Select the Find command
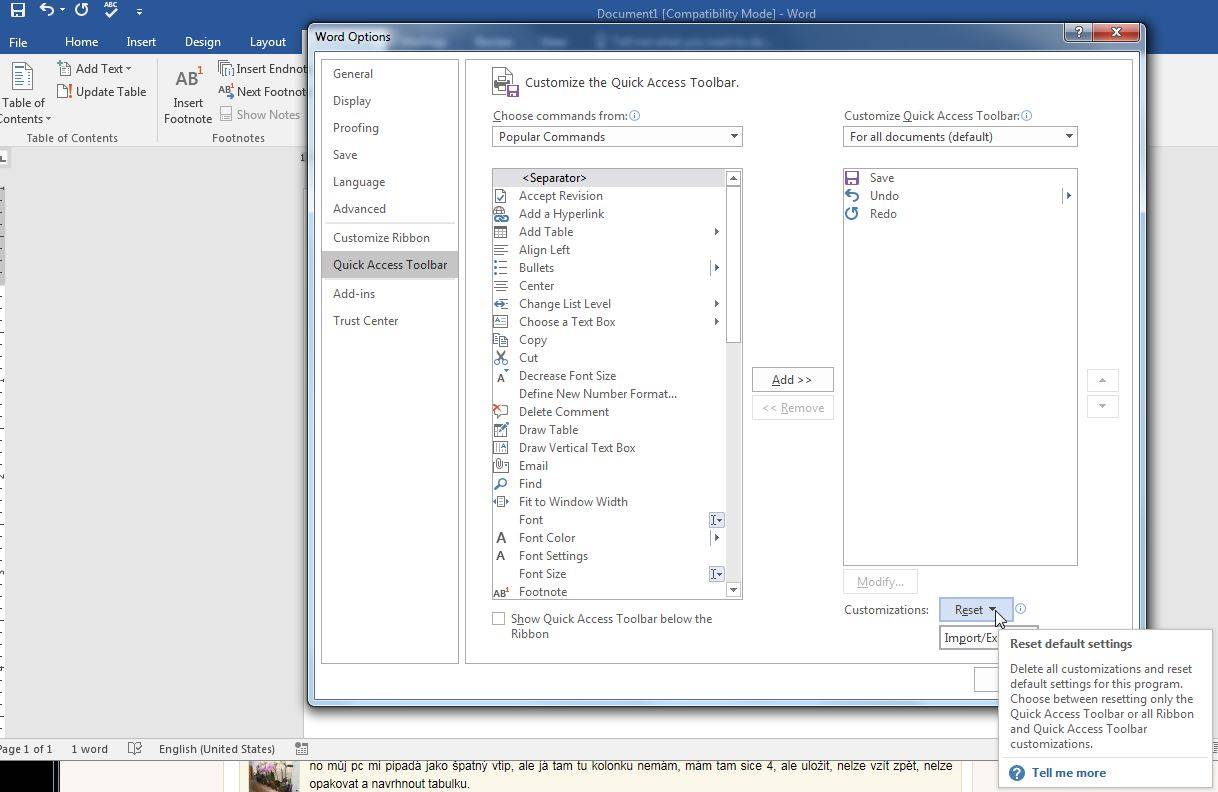 (x=609, y=484)
